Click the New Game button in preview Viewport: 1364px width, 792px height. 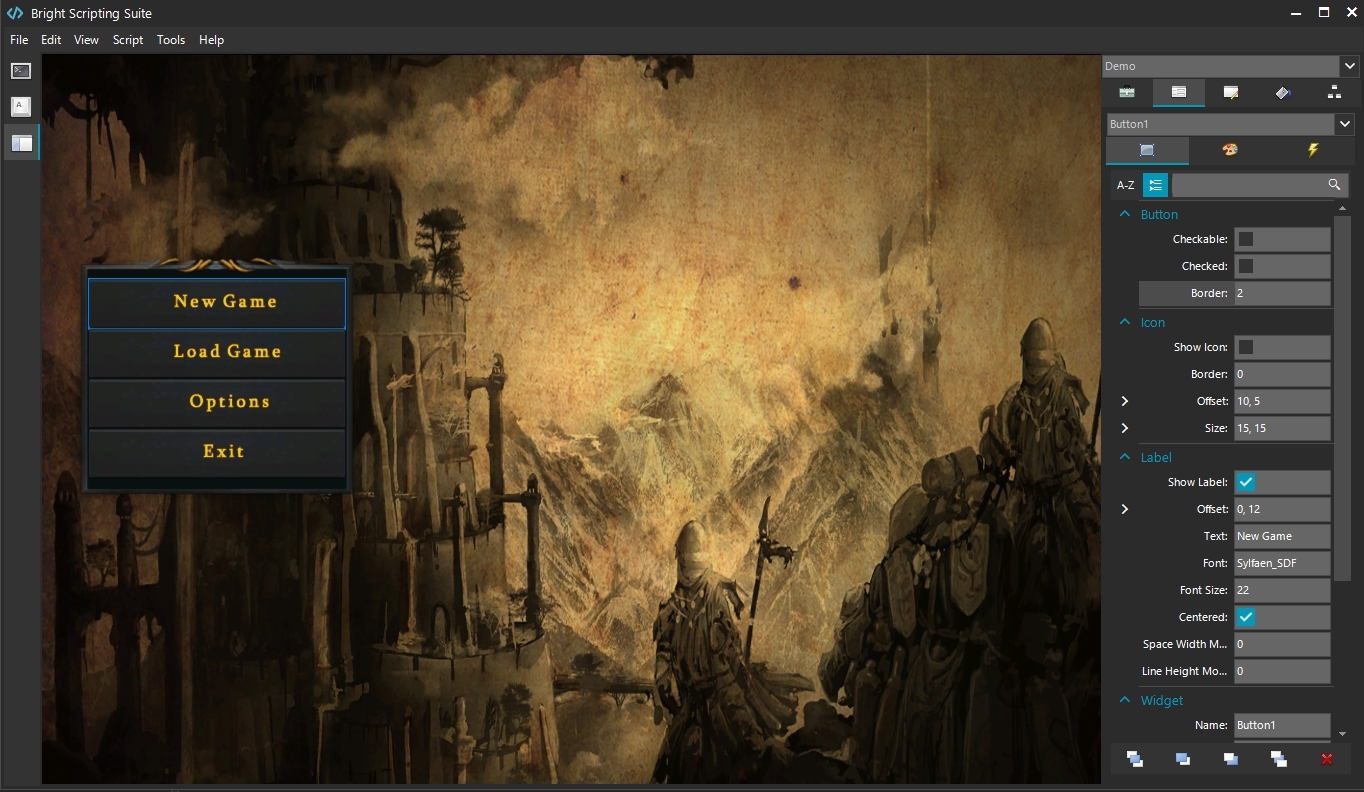pos(217,303)
